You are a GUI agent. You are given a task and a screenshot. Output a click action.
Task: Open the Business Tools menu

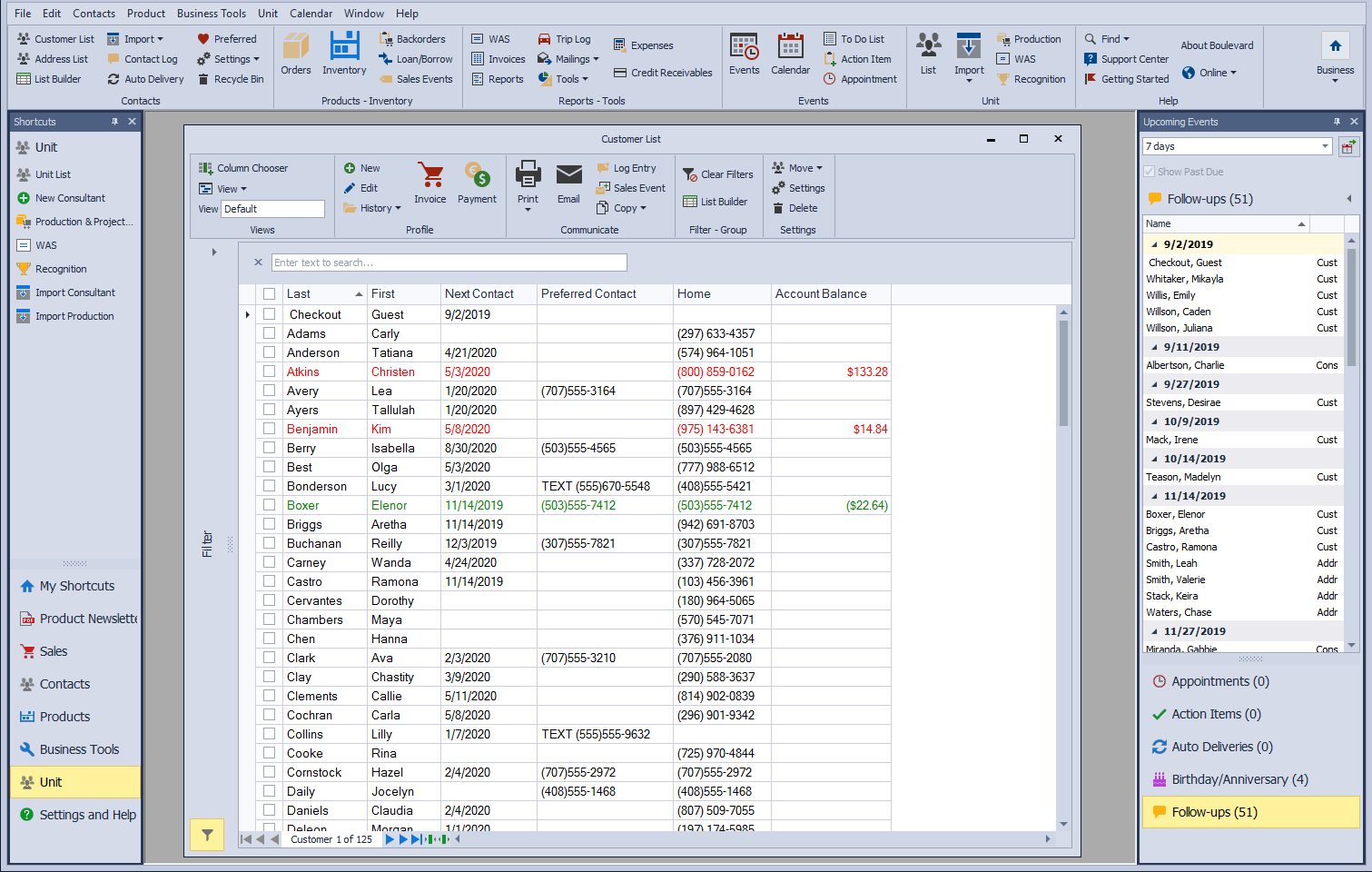(212, 13)
